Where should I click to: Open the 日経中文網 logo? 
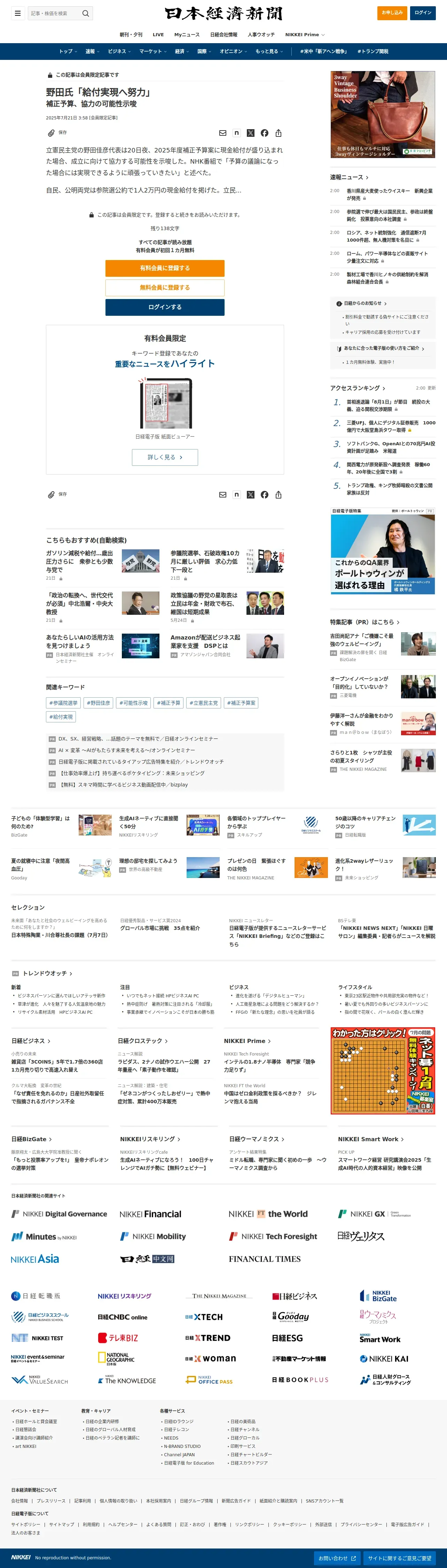click(147, 1258)
